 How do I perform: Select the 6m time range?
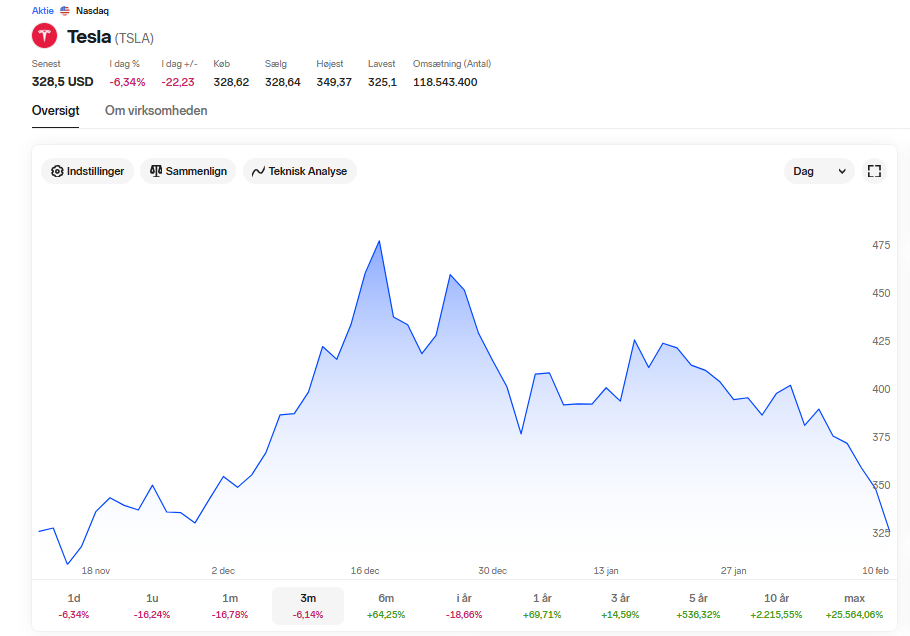(386, 606)
